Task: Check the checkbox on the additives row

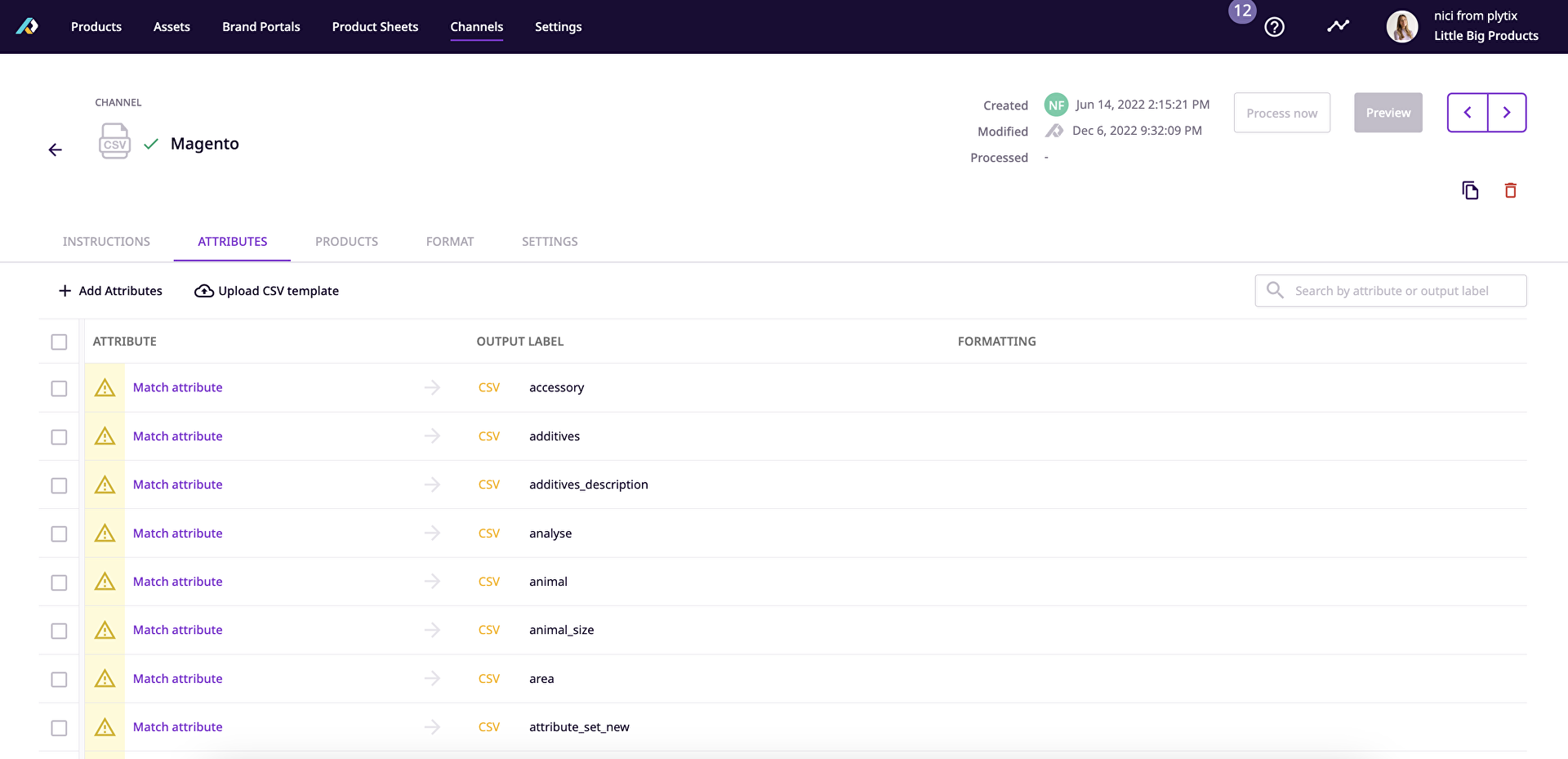Action: tap(58, 437)
